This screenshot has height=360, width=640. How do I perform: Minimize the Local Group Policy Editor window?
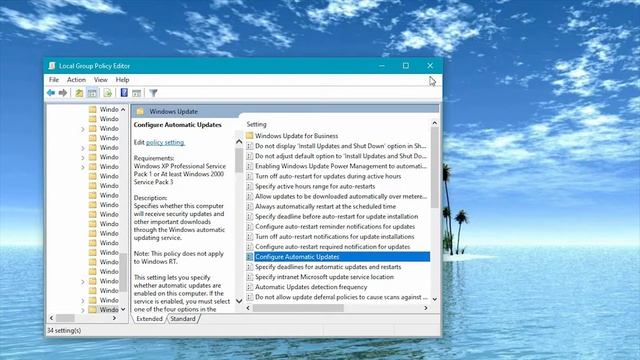point(382,66)
